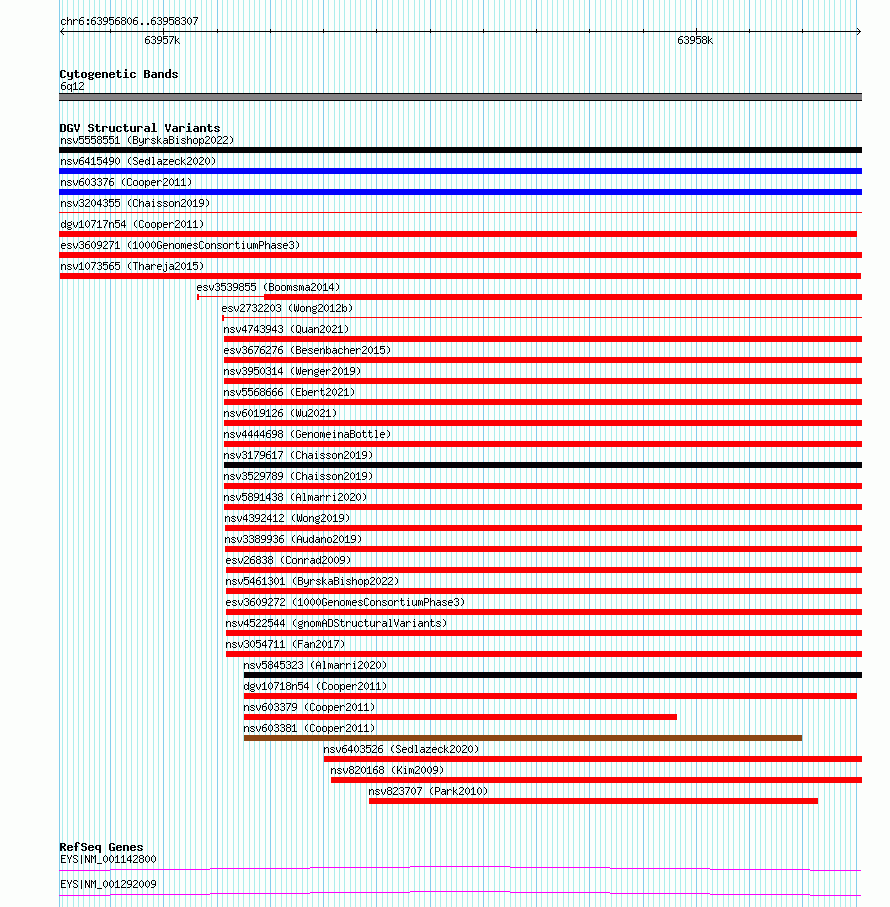Click nsv5891438 (Almarri2020) label
890x907 pixels.
[296, 497]
